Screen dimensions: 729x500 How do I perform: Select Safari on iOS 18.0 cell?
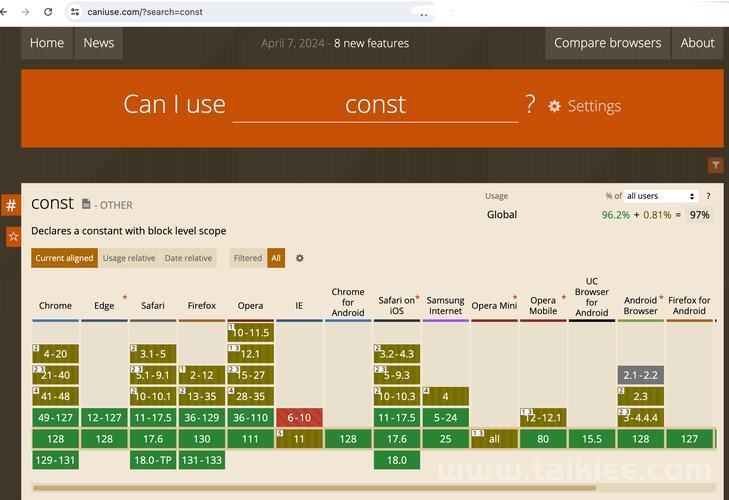(x=397, y=460)
